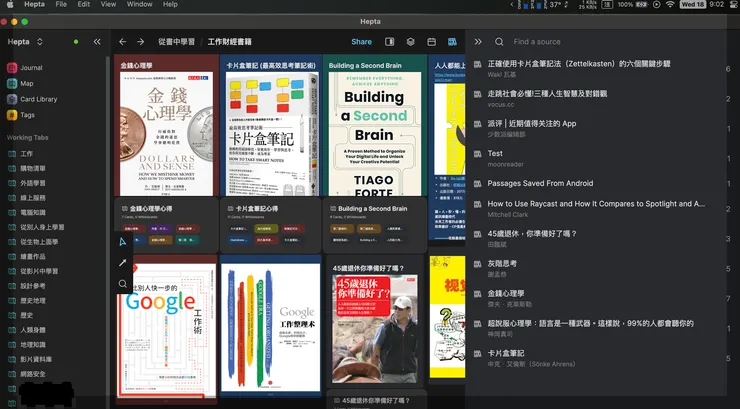Navigate back with the left arrow
The height and width of the screenshot is (409, 740).
[122, 42]
